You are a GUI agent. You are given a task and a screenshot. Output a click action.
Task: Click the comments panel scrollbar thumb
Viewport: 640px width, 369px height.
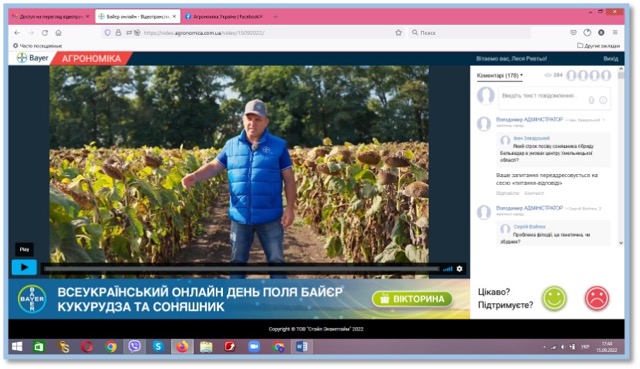click(x=621, y=76)
